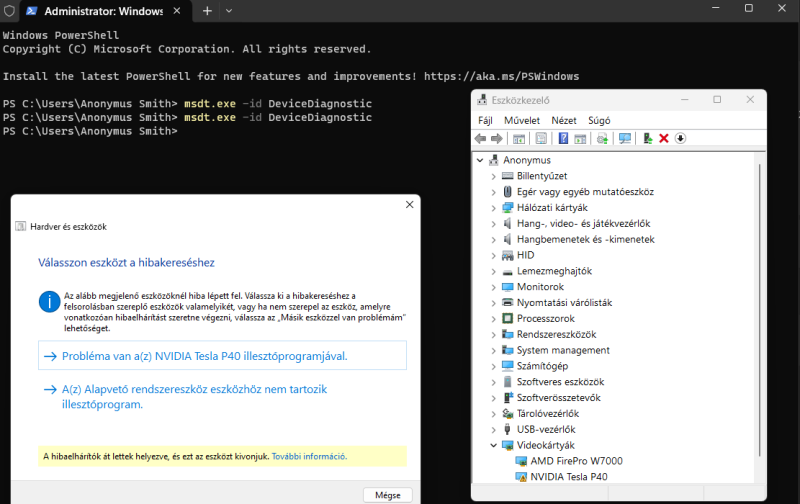
Task: Click the circled down-arrow toolbar icon
Action: (x=680, y=138)
